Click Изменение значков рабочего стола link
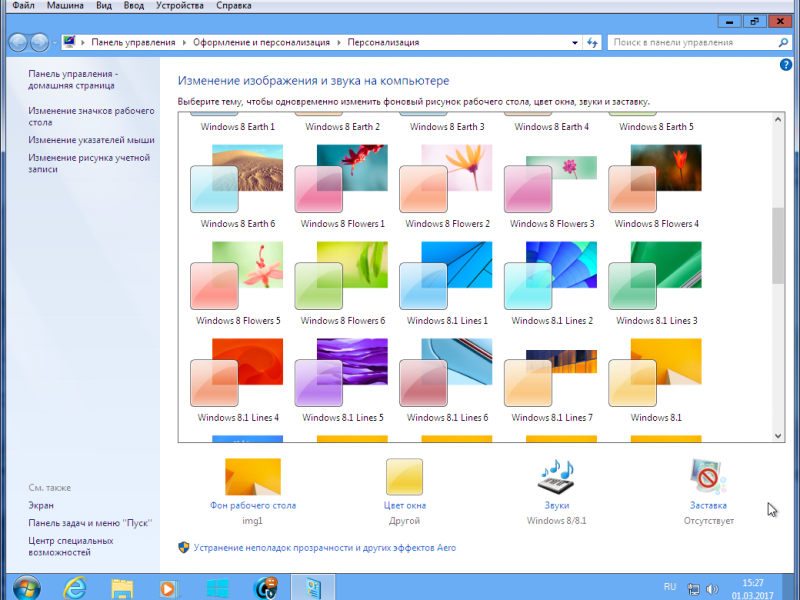 pyautogui.click(x=91, y=116)
